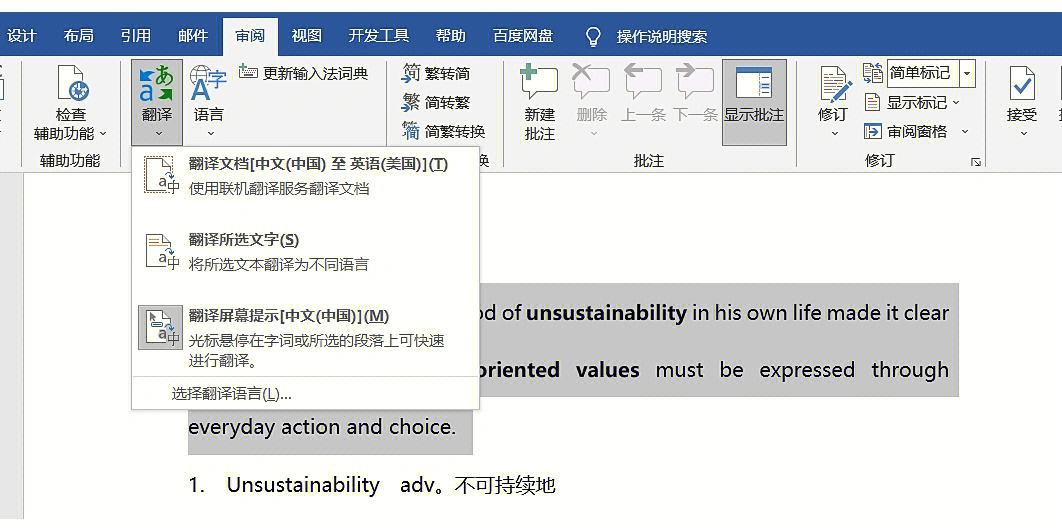The width and height of the screenshot is (1062, 531).
Task: Open the 帮助 tab
Action: (x=450, y=36)
